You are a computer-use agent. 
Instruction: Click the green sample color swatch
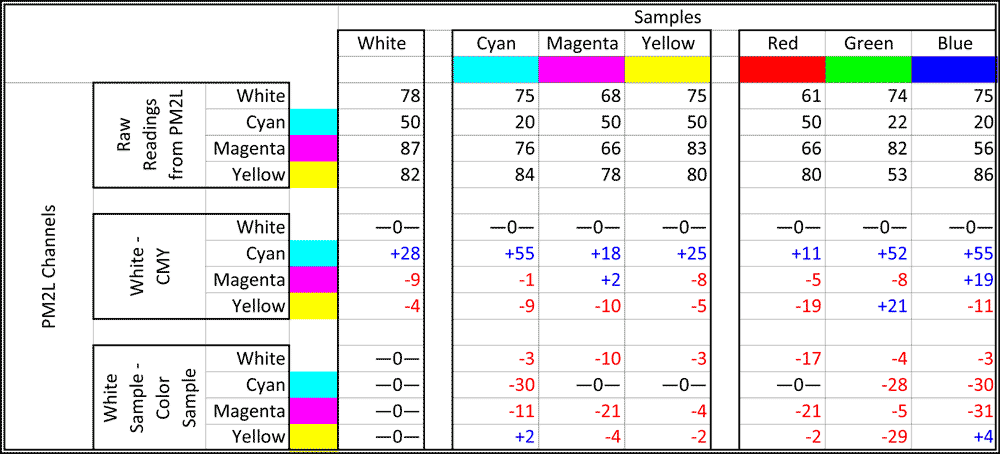tap(868, 69)
